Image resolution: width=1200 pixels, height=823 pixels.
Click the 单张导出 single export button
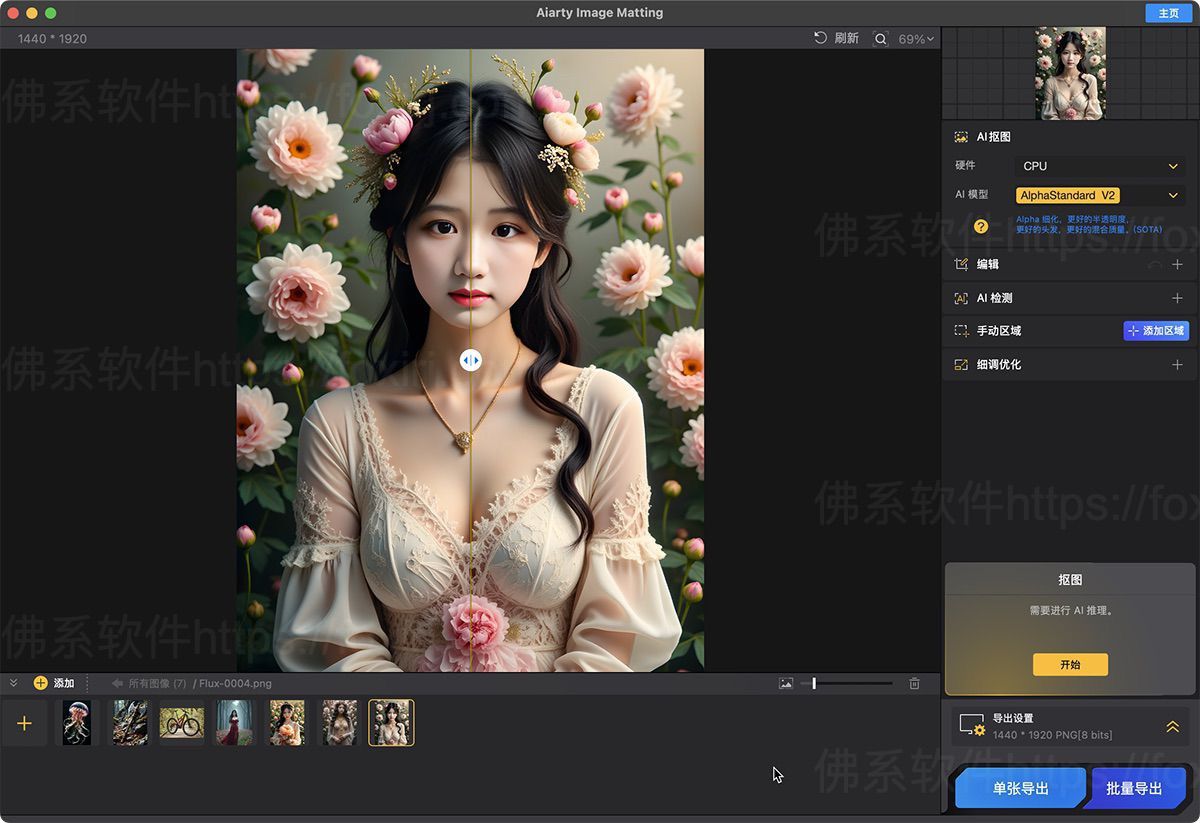click(x=1020, y=788)
